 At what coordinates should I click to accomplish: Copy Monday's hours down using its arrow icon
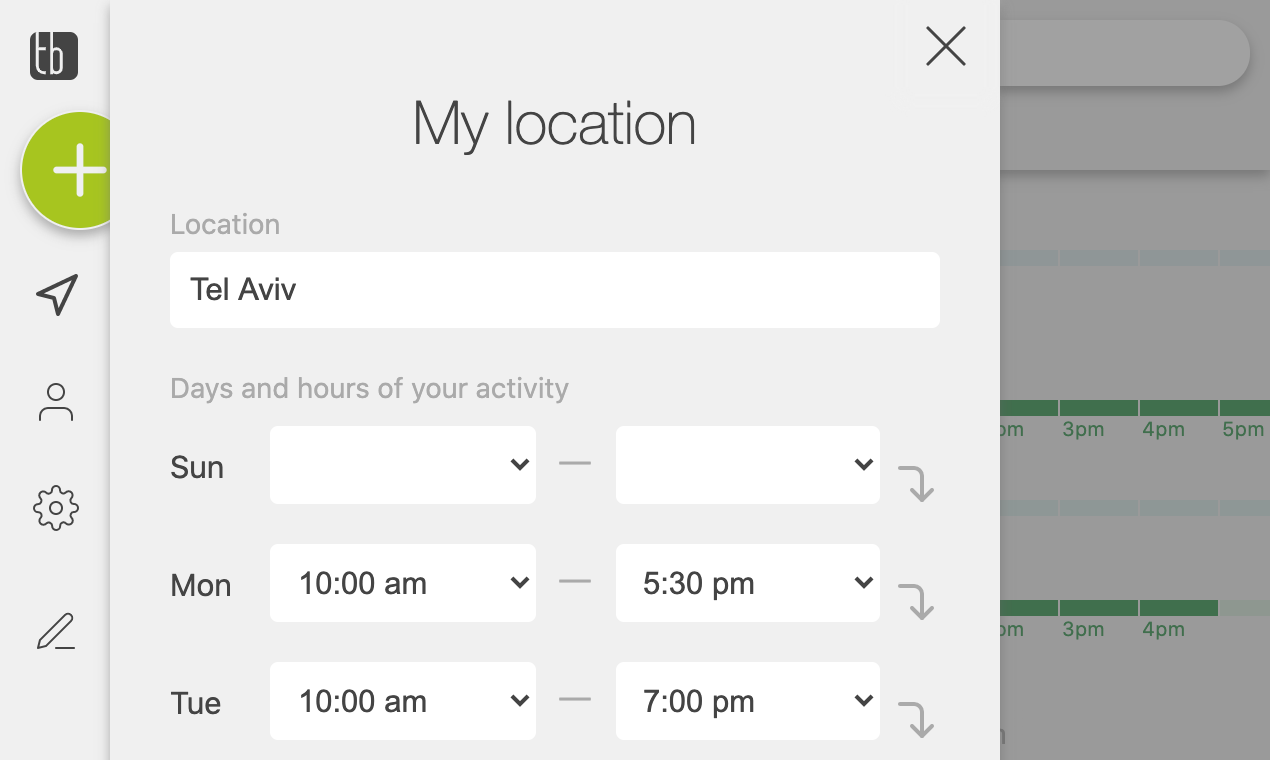pyautogui.click(x=918, y=602)
